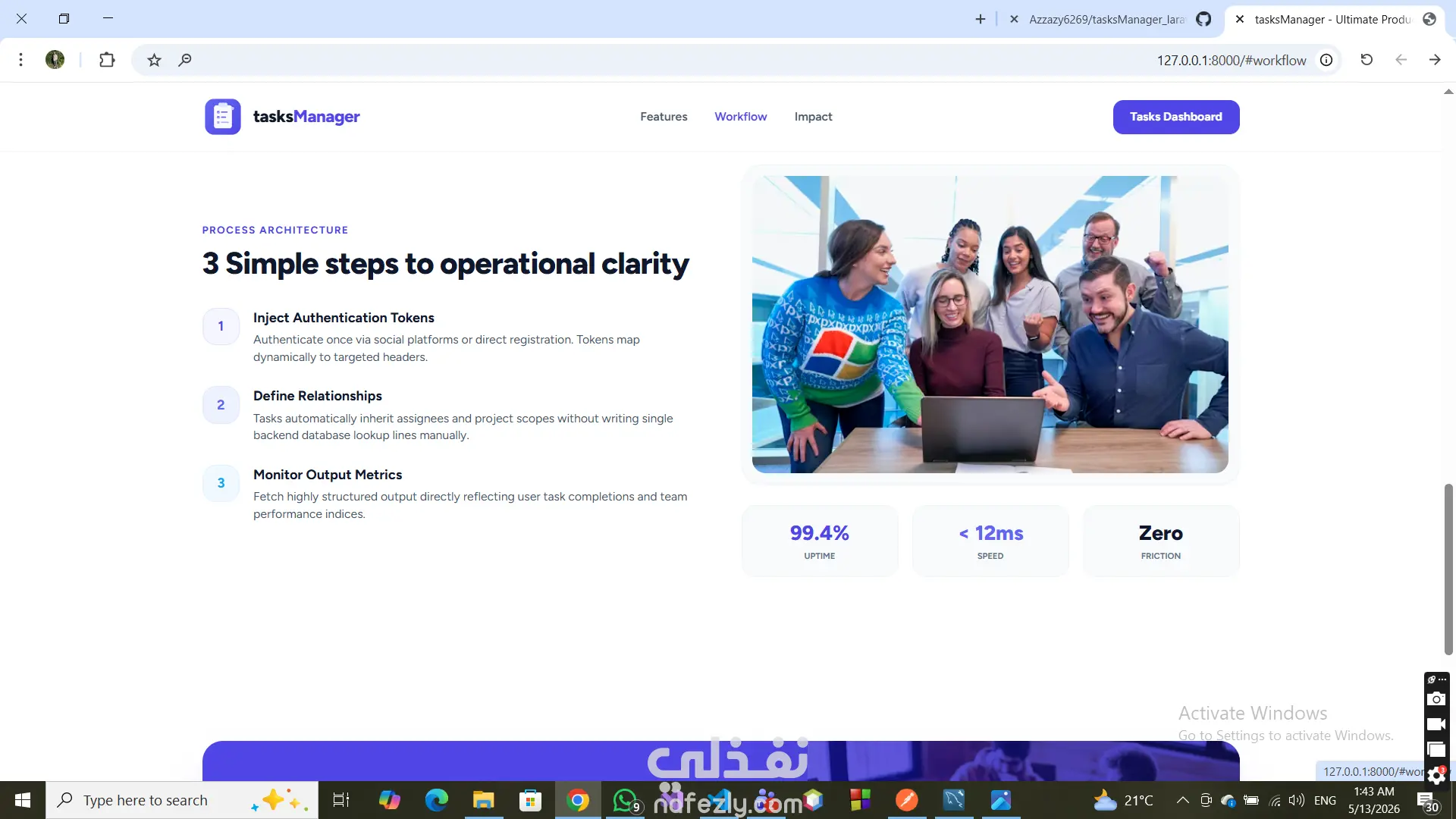The width and height of the screenshot is (1456, 819).
Task: Open the Chrome profile avatar
Action: click(x=55, y=60)
